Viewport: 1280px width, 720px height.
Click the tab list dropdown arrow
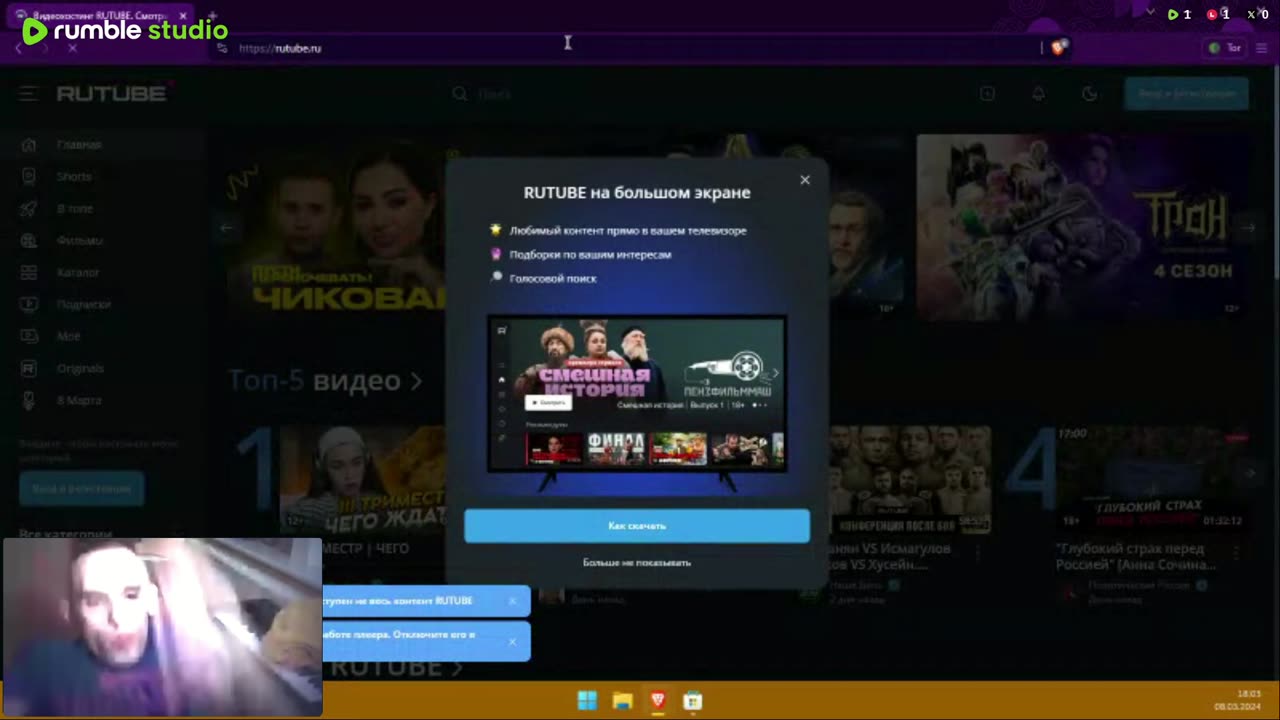[1150, 14]
